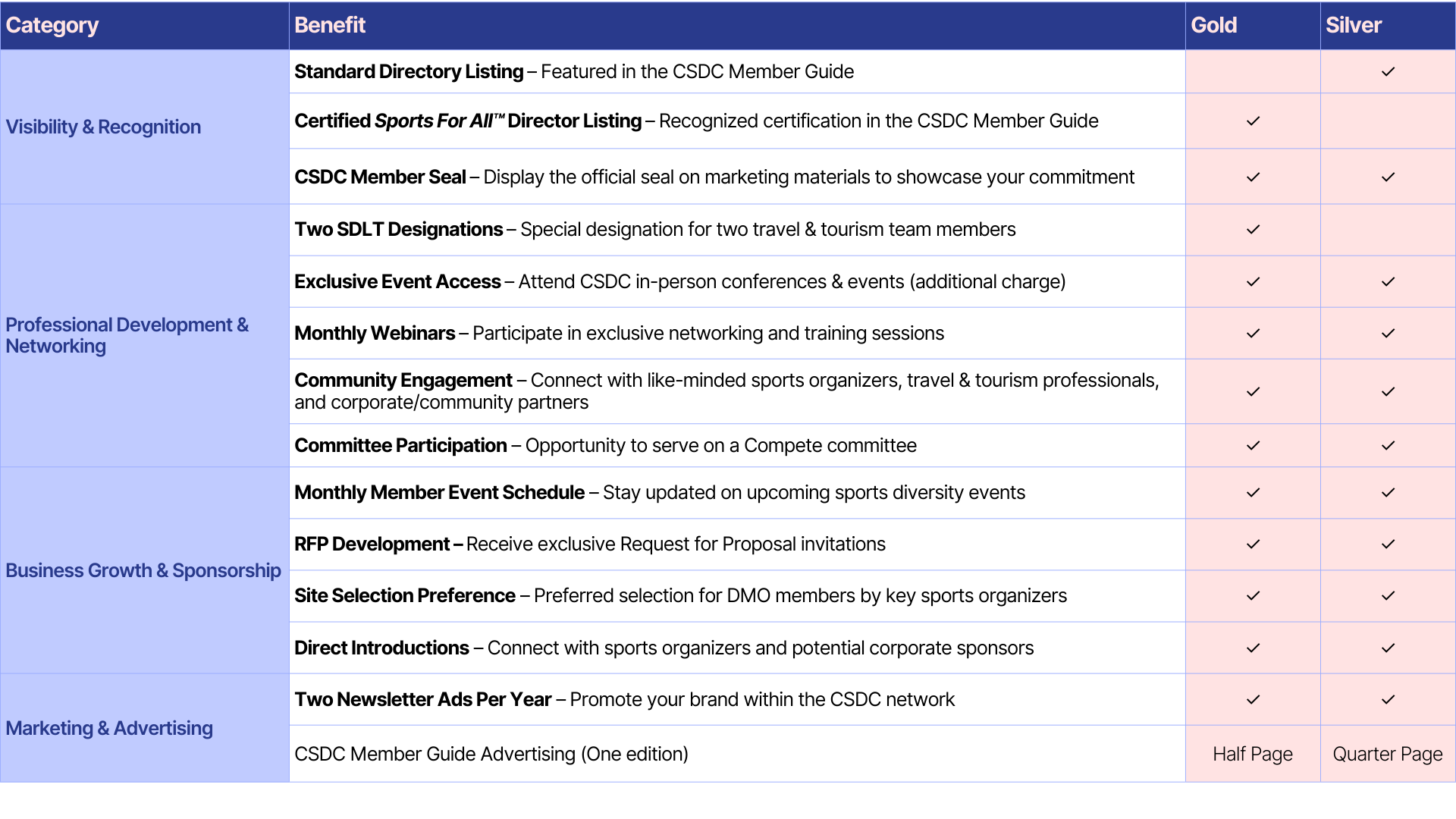The width and height of the screenshot is (1456, 819).
Task: Click Silver checkmark for Two Newsletter Ads Per Year
Action: click(x=1388, y=700)
